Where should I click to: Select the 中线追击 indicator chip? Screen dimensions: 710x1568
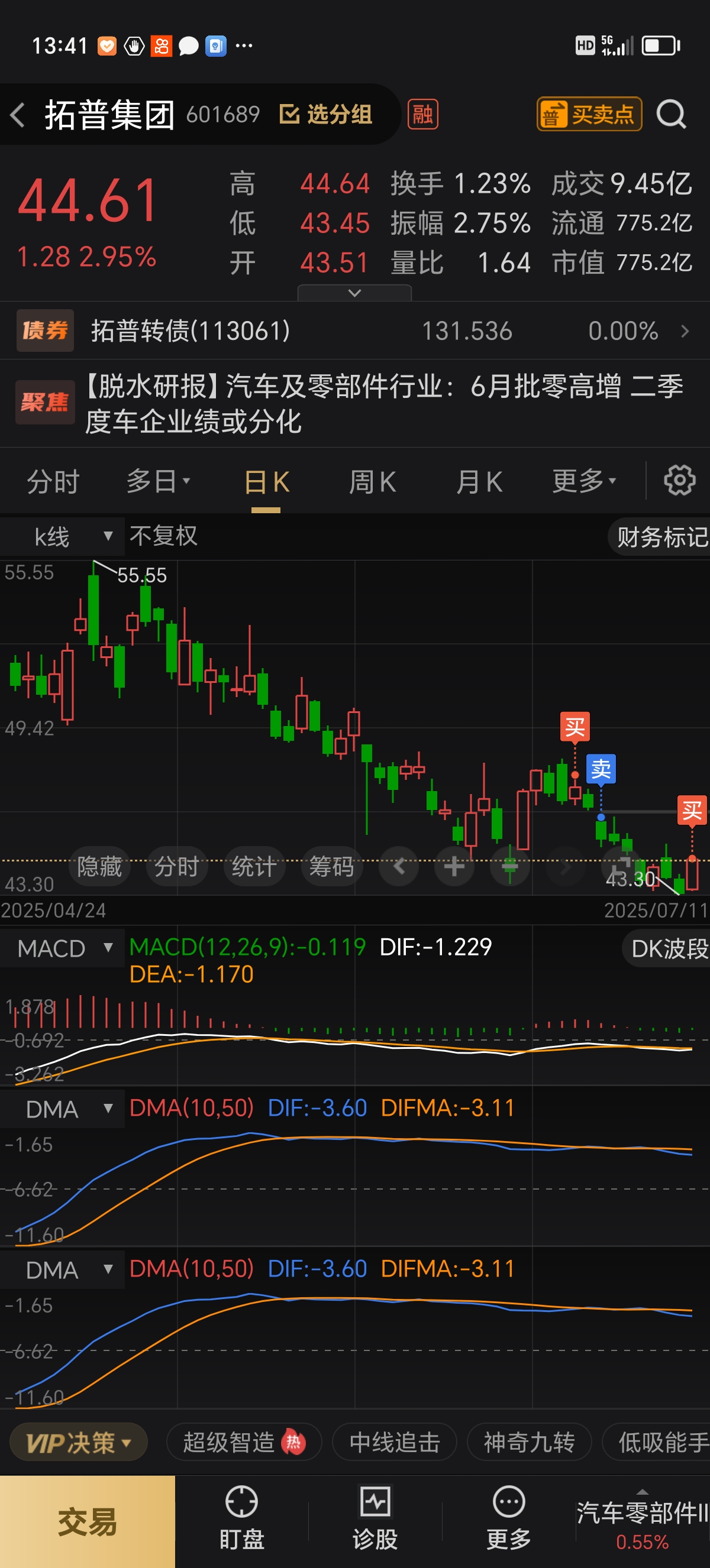click(395, 1442)
